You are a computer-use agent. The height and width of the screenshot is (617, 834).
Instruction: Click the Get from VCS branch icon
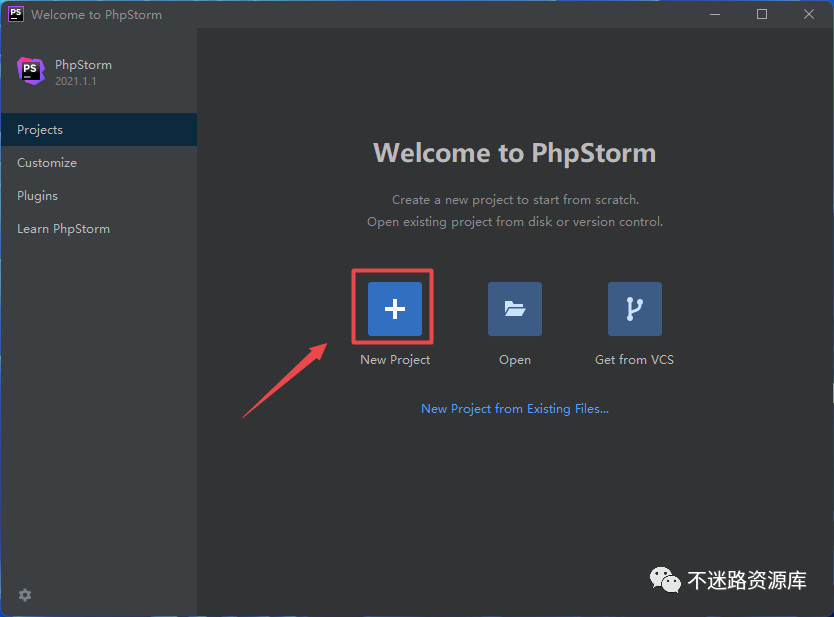[x=635, y=309]
